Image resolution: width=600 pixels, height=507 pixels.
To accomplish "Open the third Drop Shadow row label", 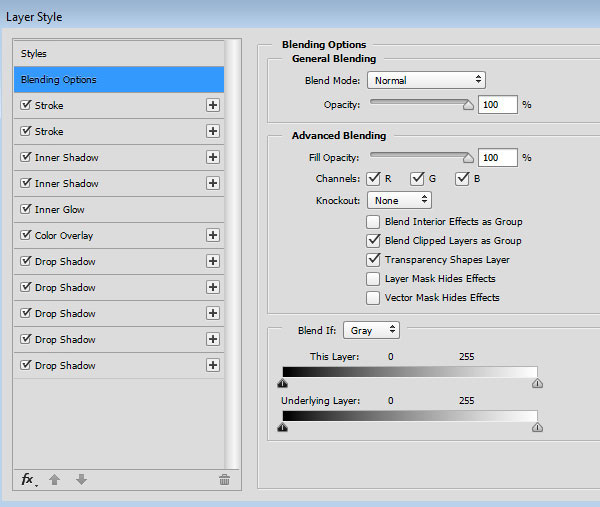I will 65,313.
